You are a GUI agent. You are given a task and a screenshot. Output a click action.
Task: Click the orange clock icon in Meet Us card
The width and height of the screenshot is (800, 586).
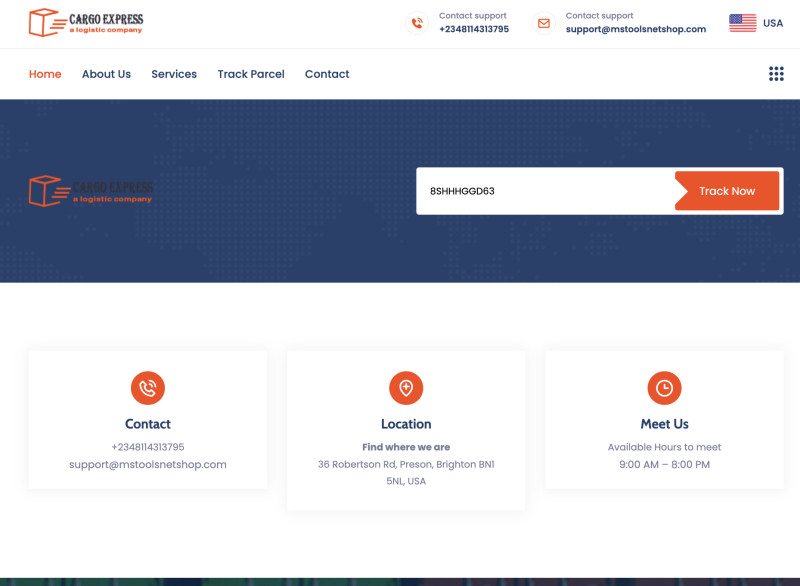pyautogui.click(x=664, y=387)
